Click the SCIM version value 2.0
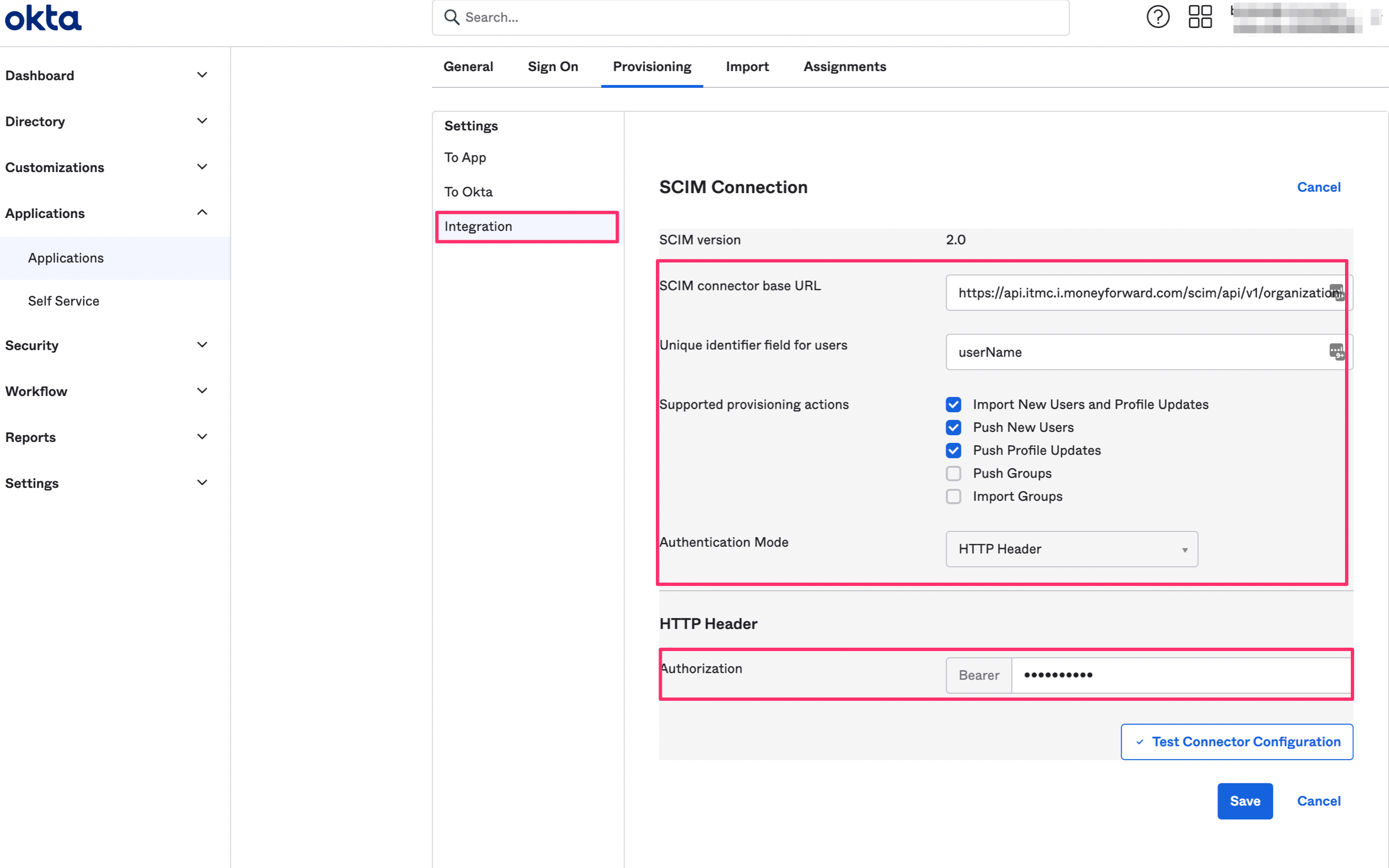The image size is (1389, 868). (x=955, y=239)
